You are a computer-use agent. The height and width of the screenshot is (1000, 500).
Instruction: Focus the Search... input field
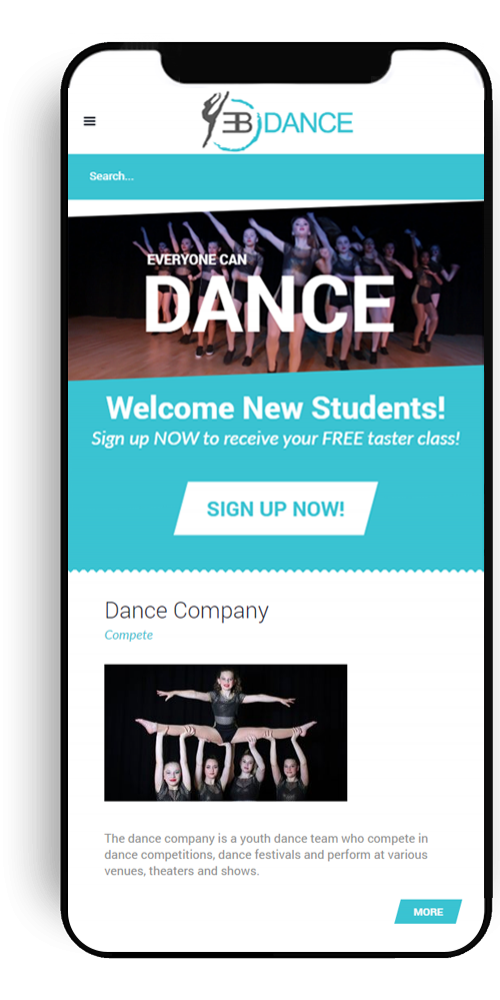[x=276, y=177]
